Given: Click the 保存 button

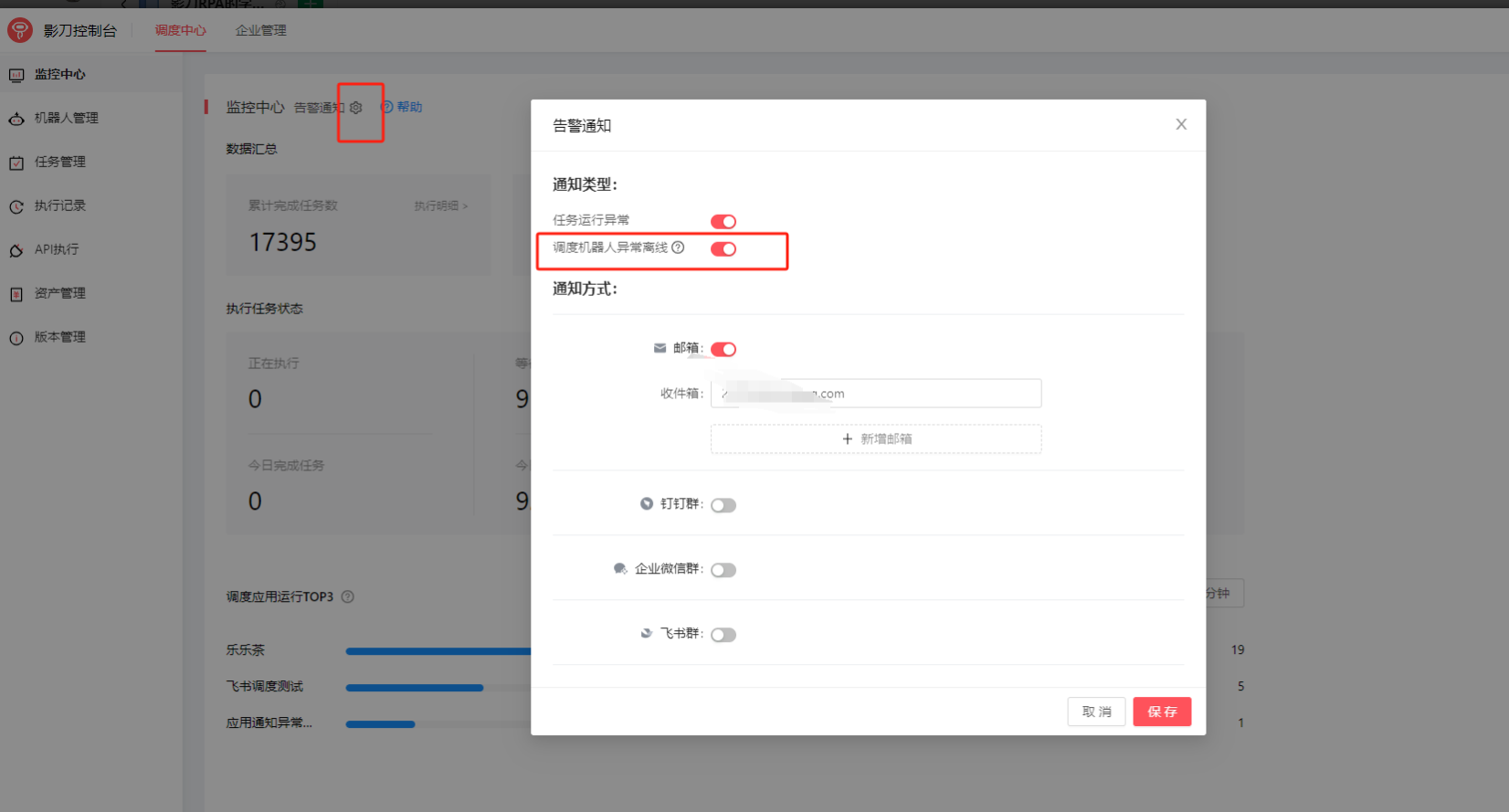Looking at the screenshot, I should pyautogui.click(x=1162, y=712).
